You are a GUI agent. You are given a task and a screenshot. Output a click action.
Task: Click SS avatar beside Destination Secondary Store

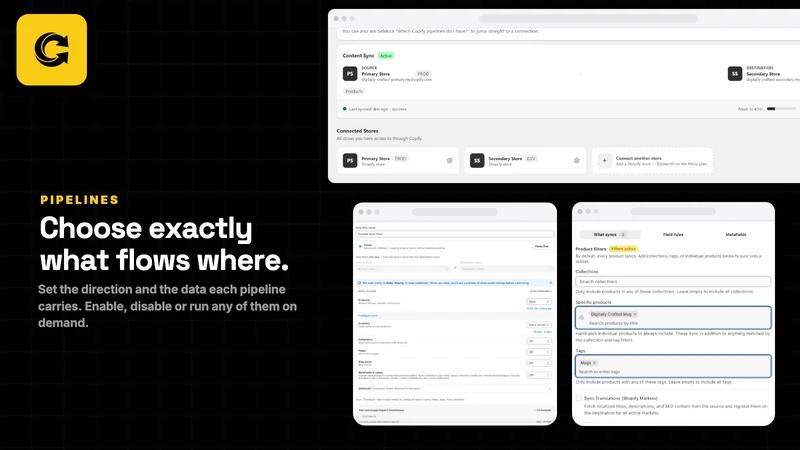pyautogui.click(x=735, y=74)
